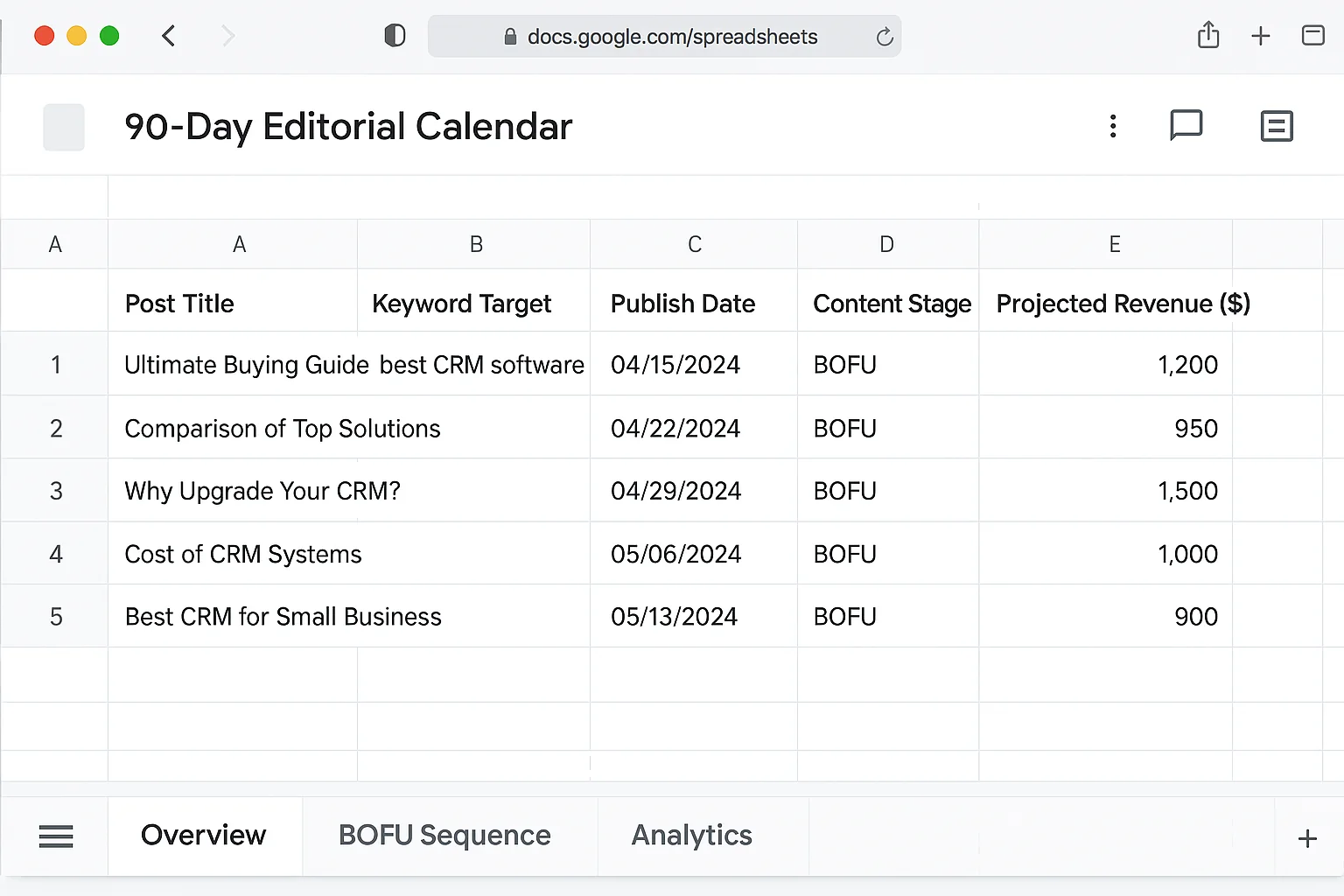Click the address bar URL
Screen dimensions: 1344x896
point(672,36)
